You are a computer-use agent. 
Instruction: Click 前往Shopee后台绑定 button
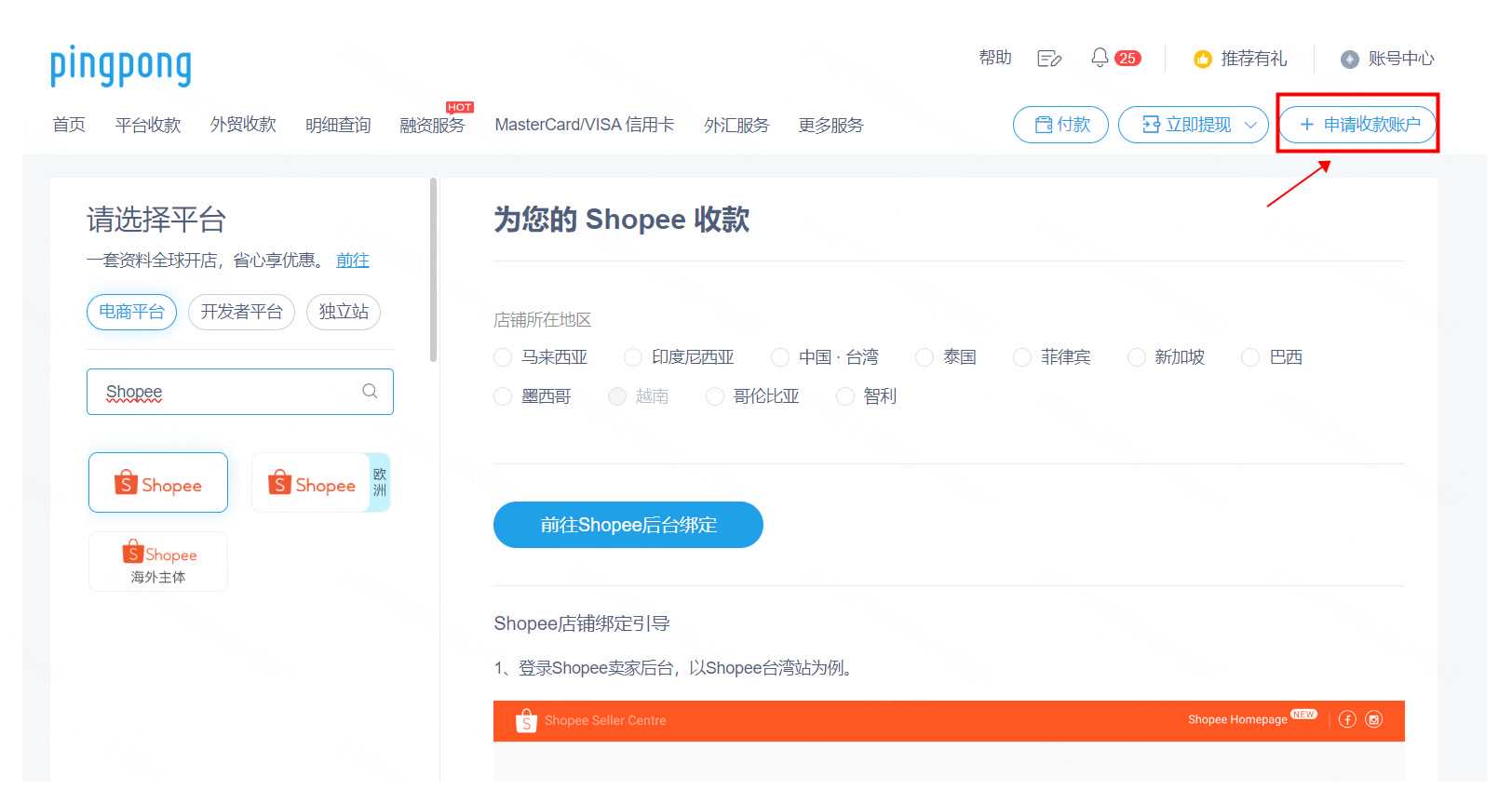tap(628, 525)
